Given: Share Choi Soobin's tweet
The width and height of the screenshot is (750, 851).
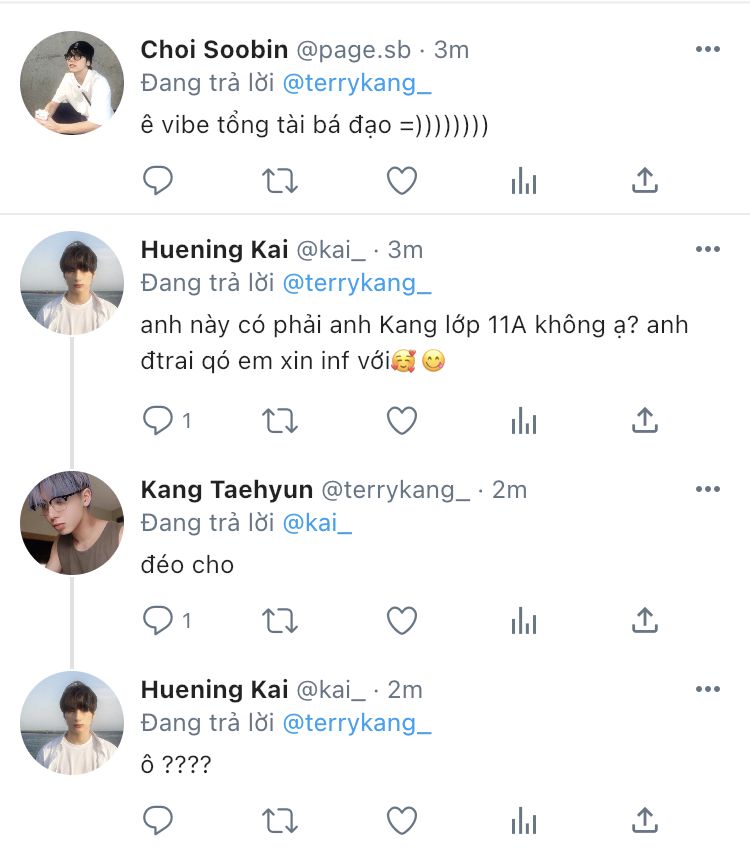Looking at the screenshot, I should [646, 180].
